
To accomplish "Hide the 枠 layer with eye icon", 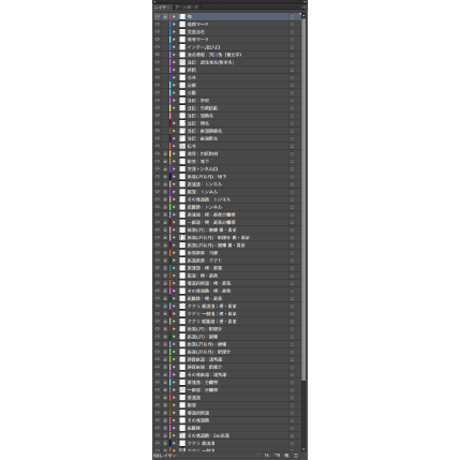I will (157, 16).
